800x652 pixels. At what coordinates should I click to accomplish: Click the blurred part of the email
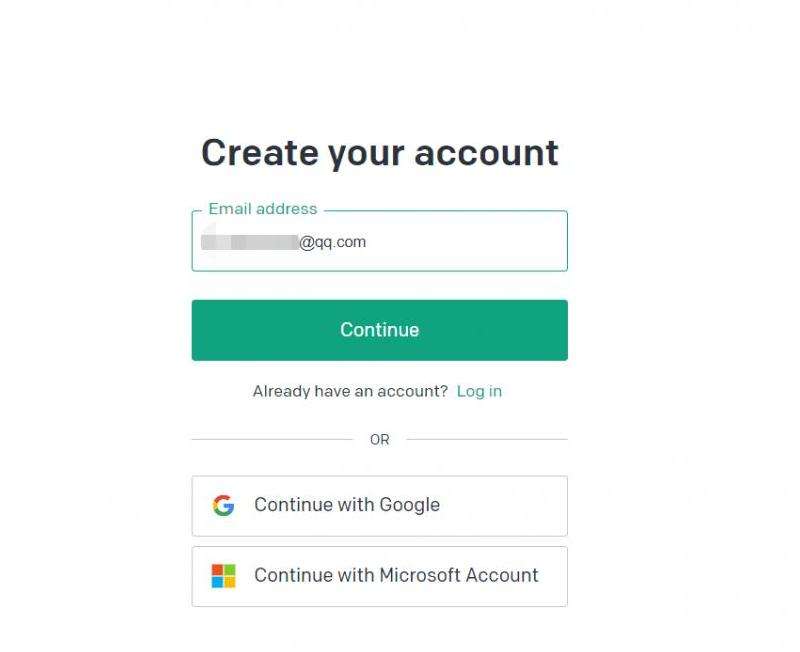click(x=250, y=242)
